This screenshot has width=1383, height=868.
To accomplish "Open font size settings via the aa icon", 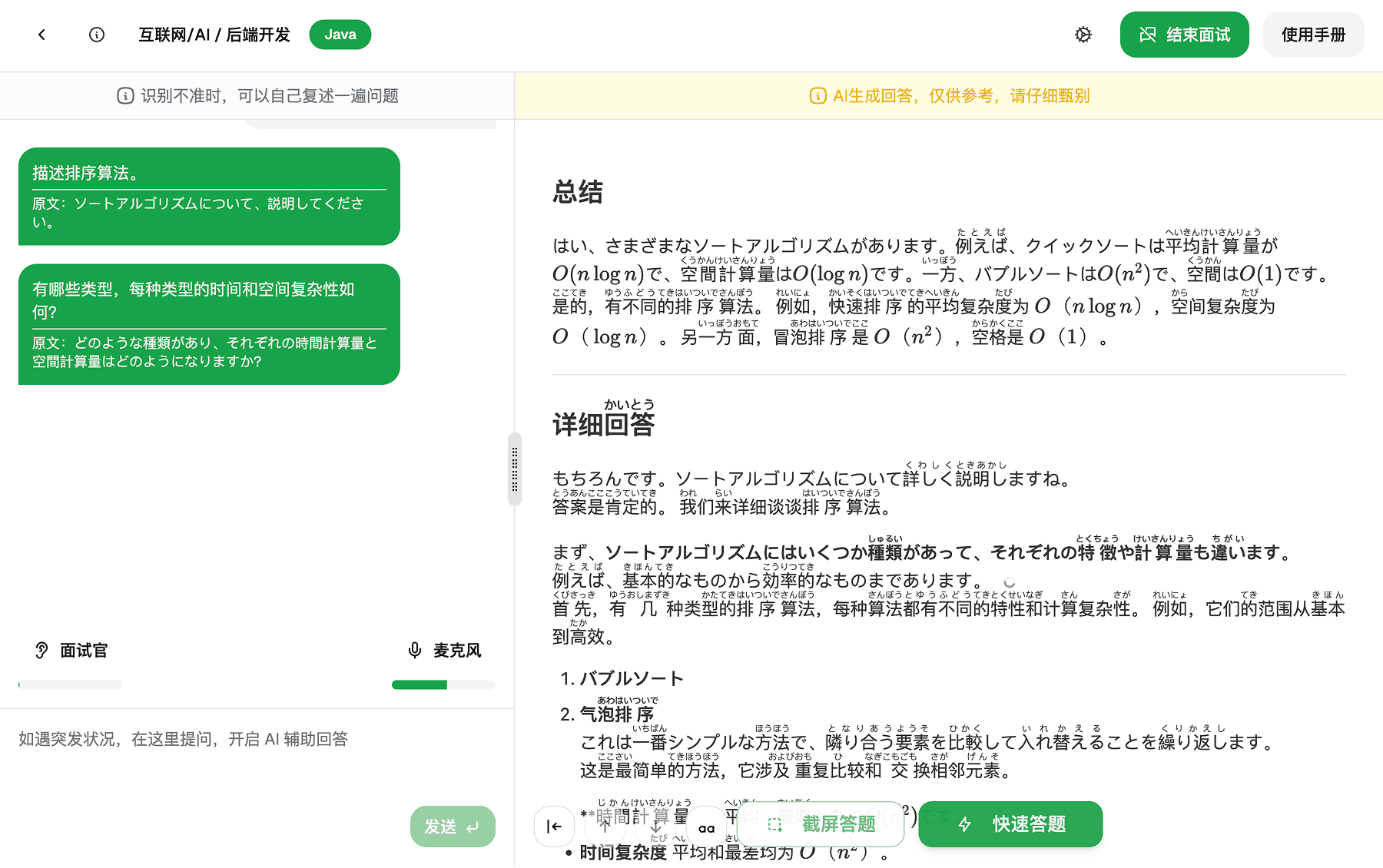I will pos(707,827).
